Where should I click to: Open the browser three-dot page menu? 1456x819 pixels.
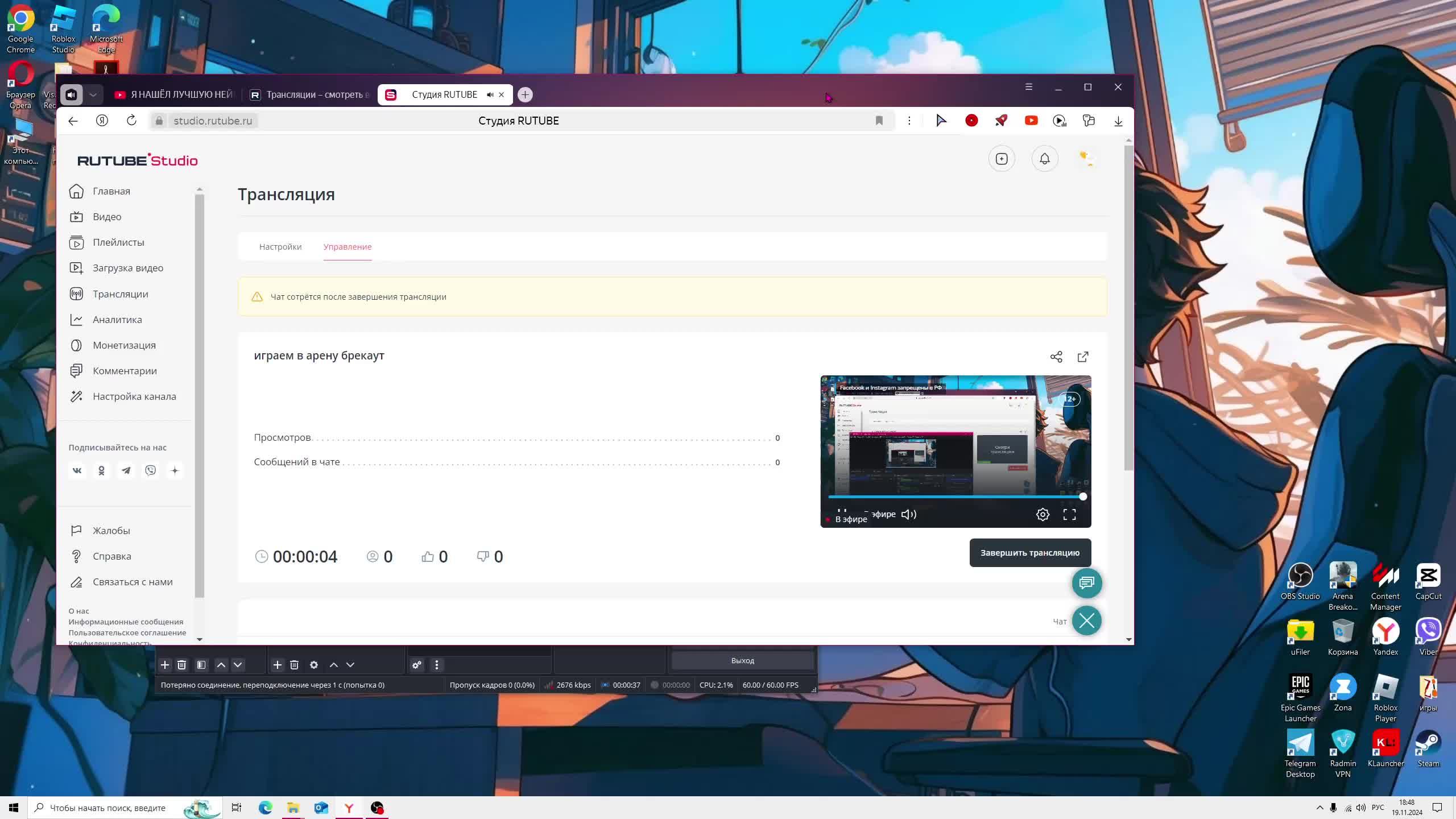(909, 121)
